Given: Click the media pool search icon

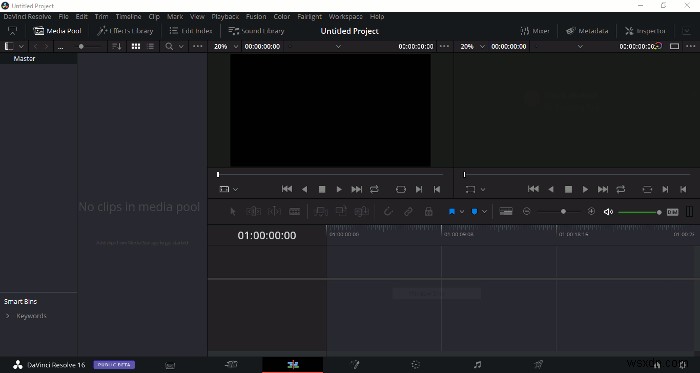Looking at the screenshot, I should (169, 46).
